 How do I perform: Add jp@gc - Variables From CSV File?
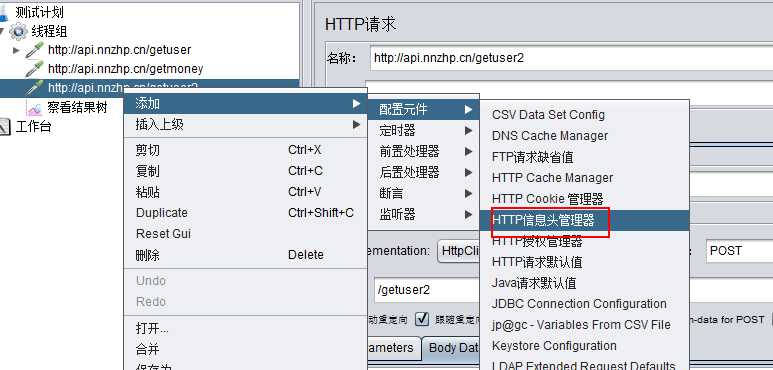click(x=584, y=325)
